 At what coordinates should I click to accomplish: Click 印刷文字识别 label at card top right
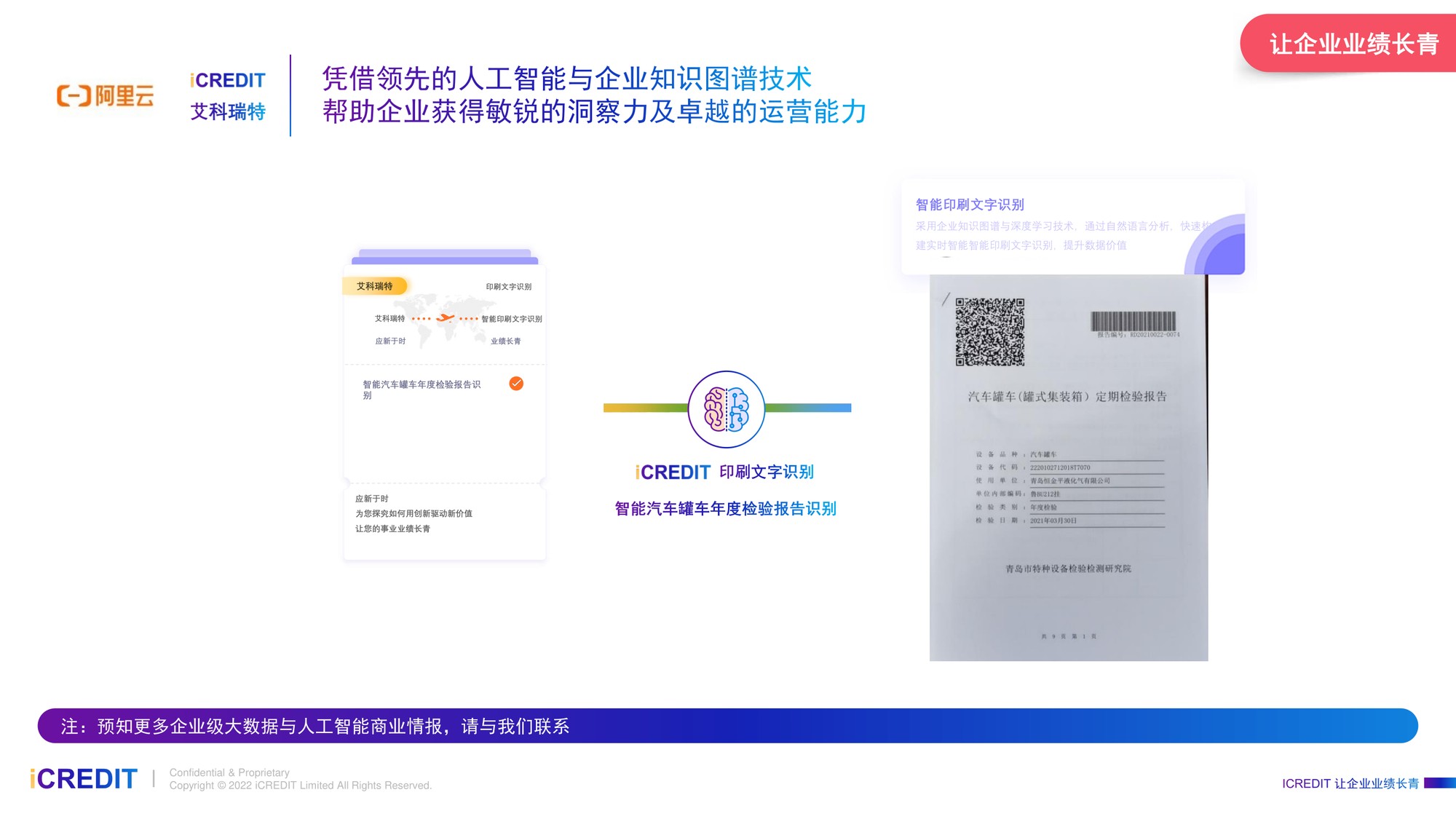click(x=509, y=287)
